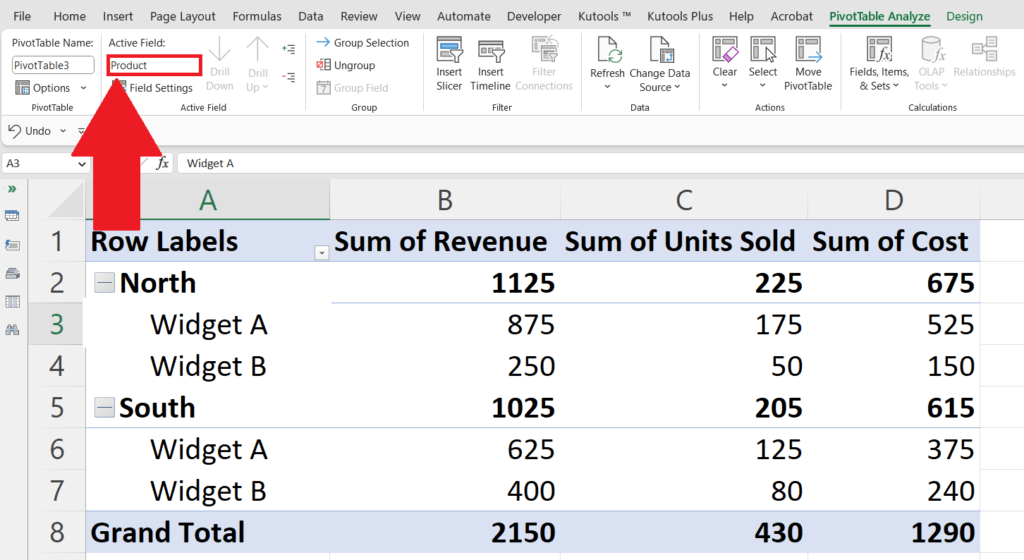This screenshot has width=1024, height=560.
Task: Select column B header
Action: click(445, 200)
